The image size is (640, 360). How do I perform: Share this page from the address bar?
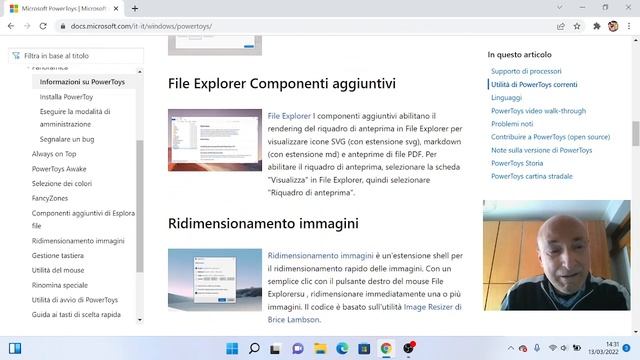coord(560,26)
